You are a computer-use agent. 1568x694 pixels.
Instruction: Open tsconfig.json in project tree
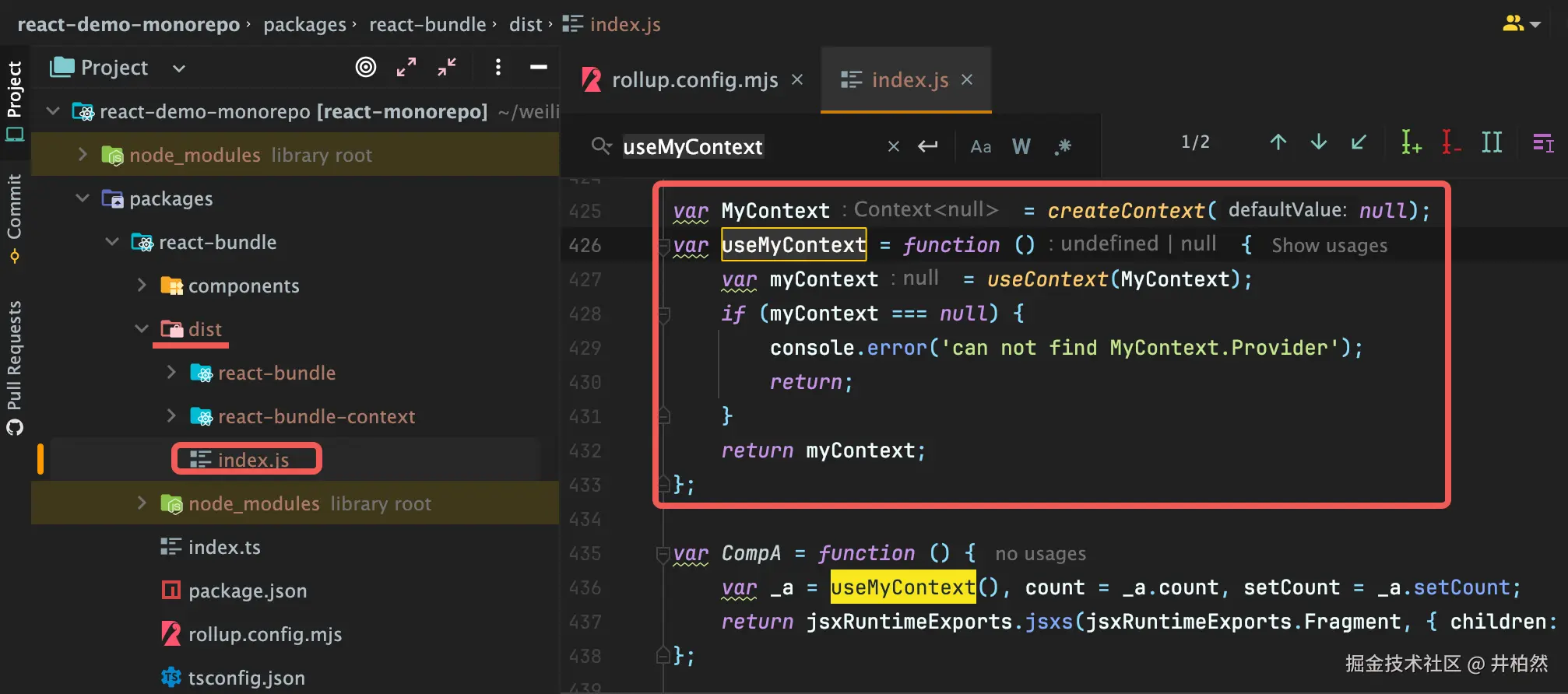[x=246, y=678]
